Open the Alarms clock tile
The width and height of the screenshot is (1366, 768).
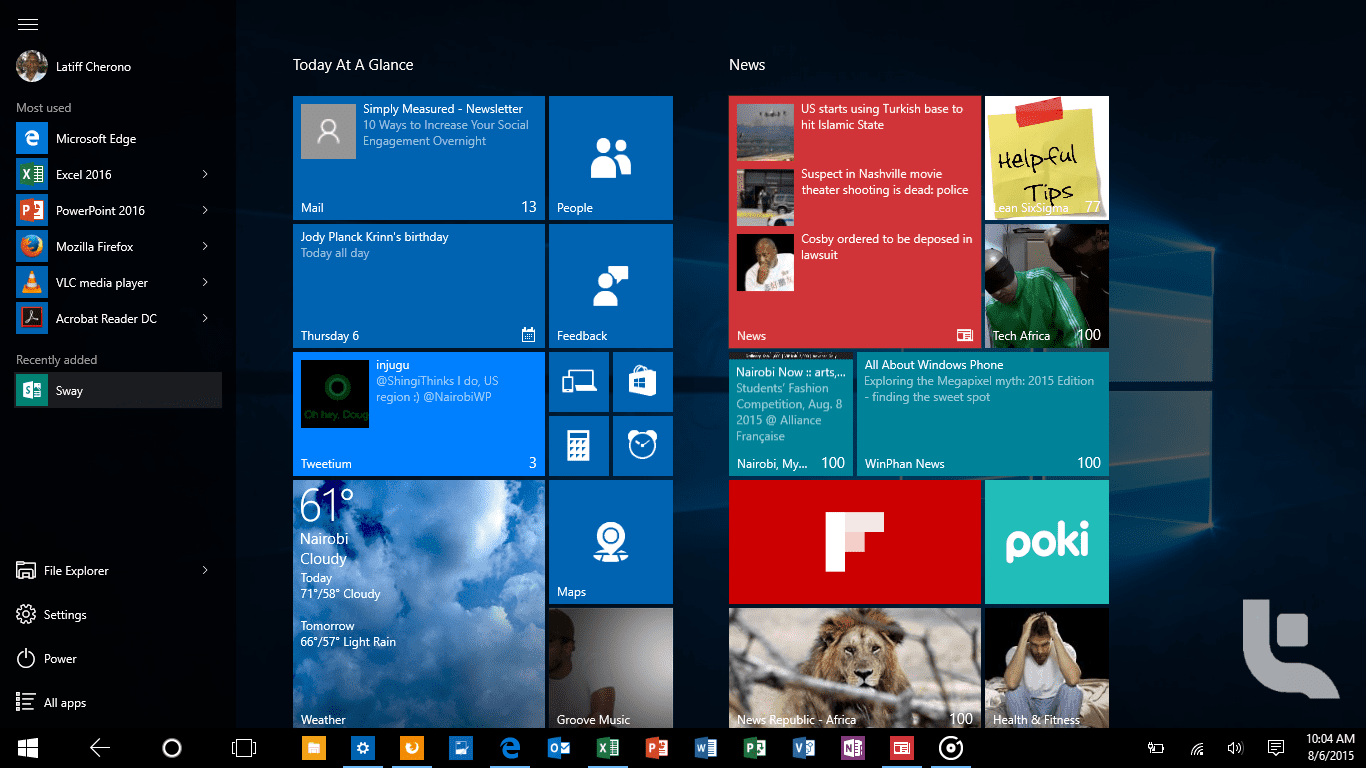click(x=643, y=446)
